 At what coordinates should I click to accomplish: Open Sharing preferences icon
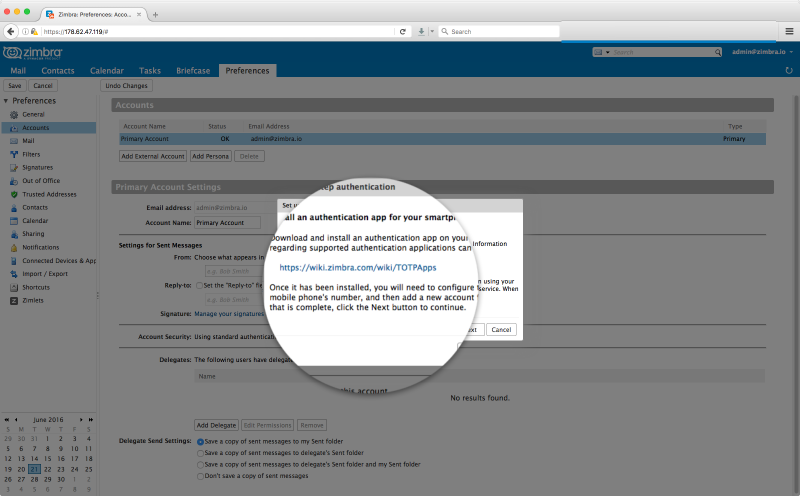coord(14,234)
